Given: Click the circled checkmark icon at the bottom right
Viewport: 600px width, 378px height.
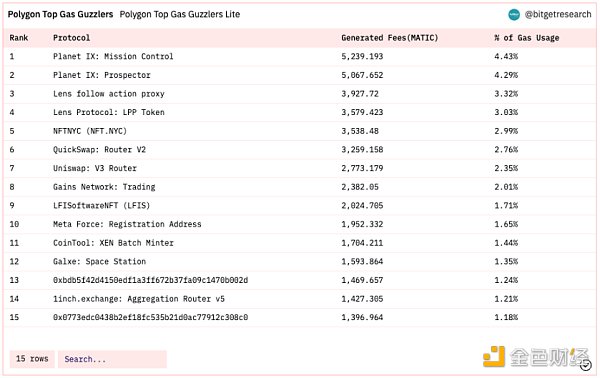Looking at the screenshot, I should (585, 365).
